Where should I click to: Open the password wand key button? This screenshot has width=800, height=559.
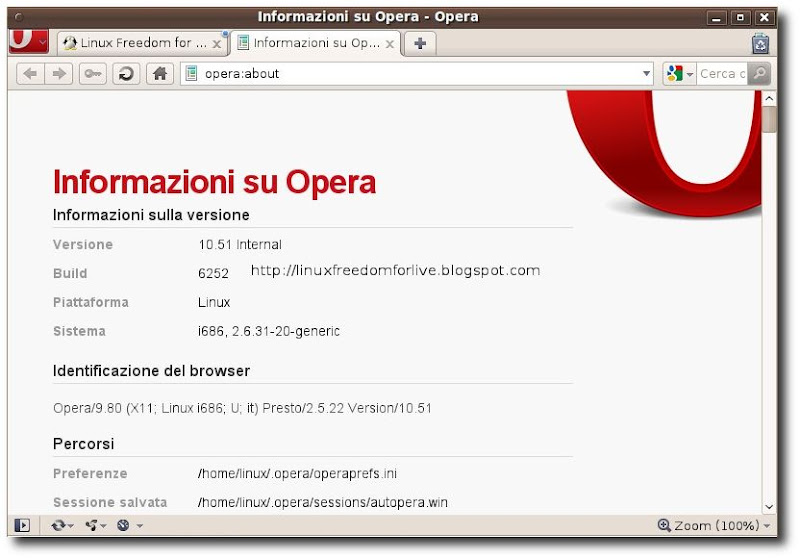coord(93,74)
